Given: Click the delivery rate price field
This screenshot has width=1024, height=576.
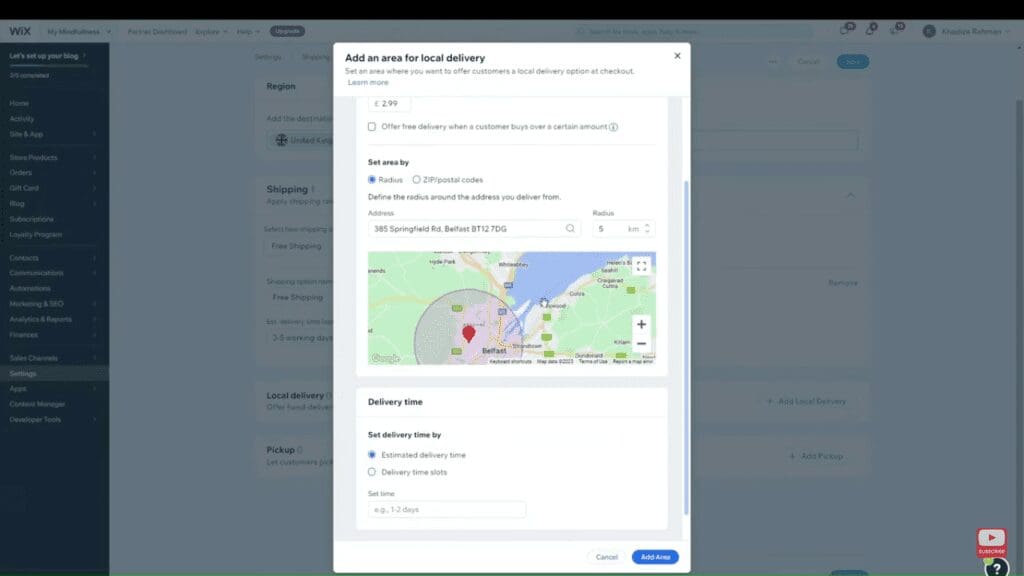Looking at the screenshot, I should [389, 103].
